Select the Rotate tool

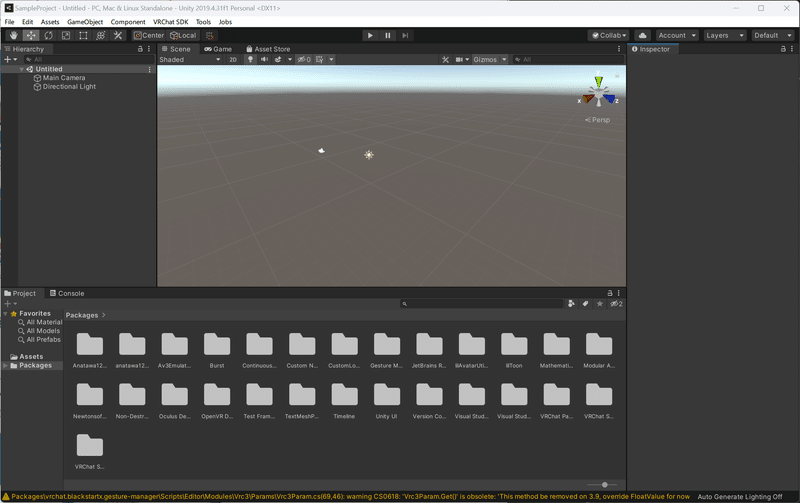click(x=48, y=35)
